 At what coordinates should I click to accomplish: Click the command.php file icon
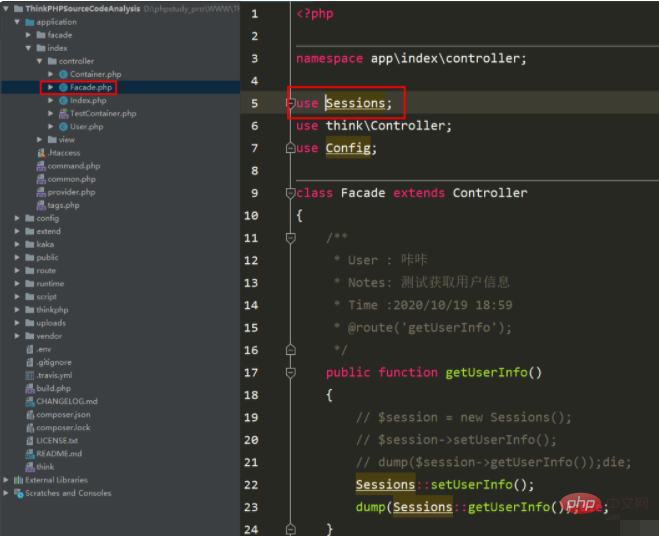pos(41,166)
